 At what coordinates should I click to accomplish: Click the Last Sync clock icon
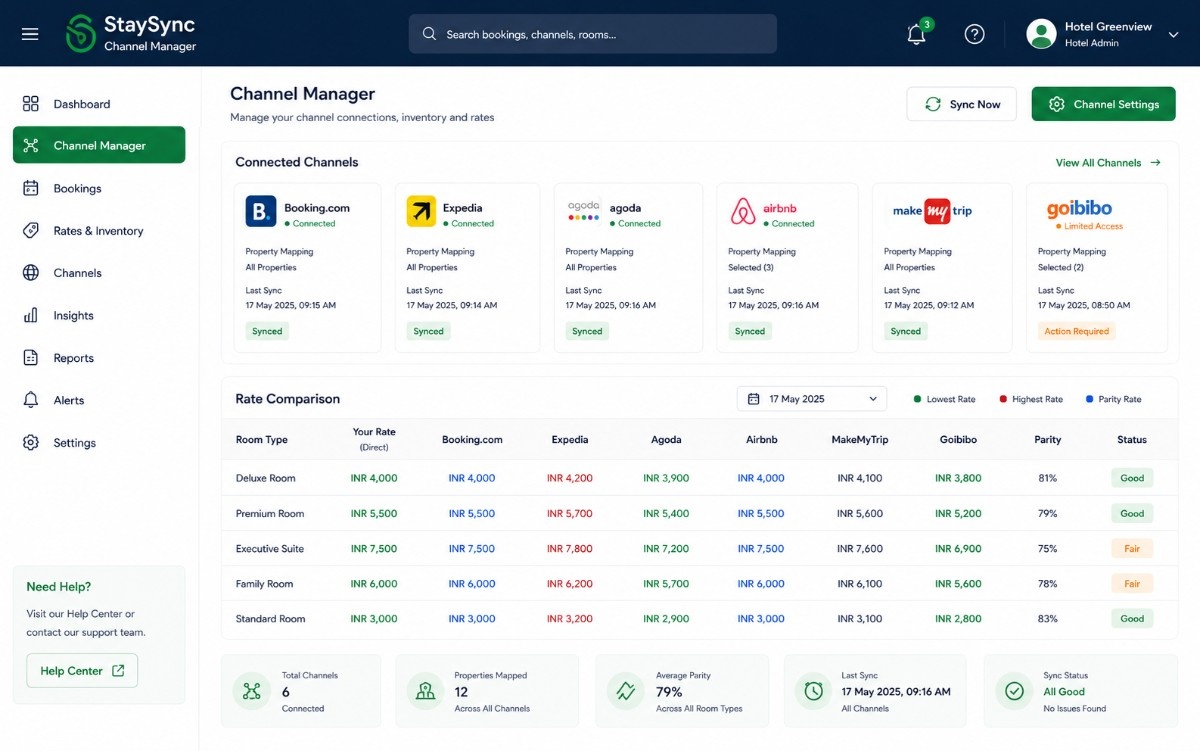point(814,691)
